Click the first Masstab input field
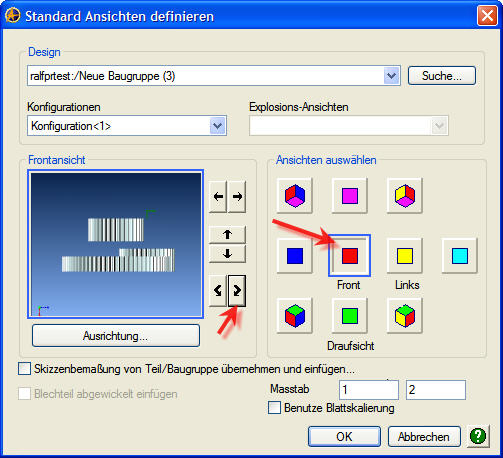503x458 pixels. 369,390
